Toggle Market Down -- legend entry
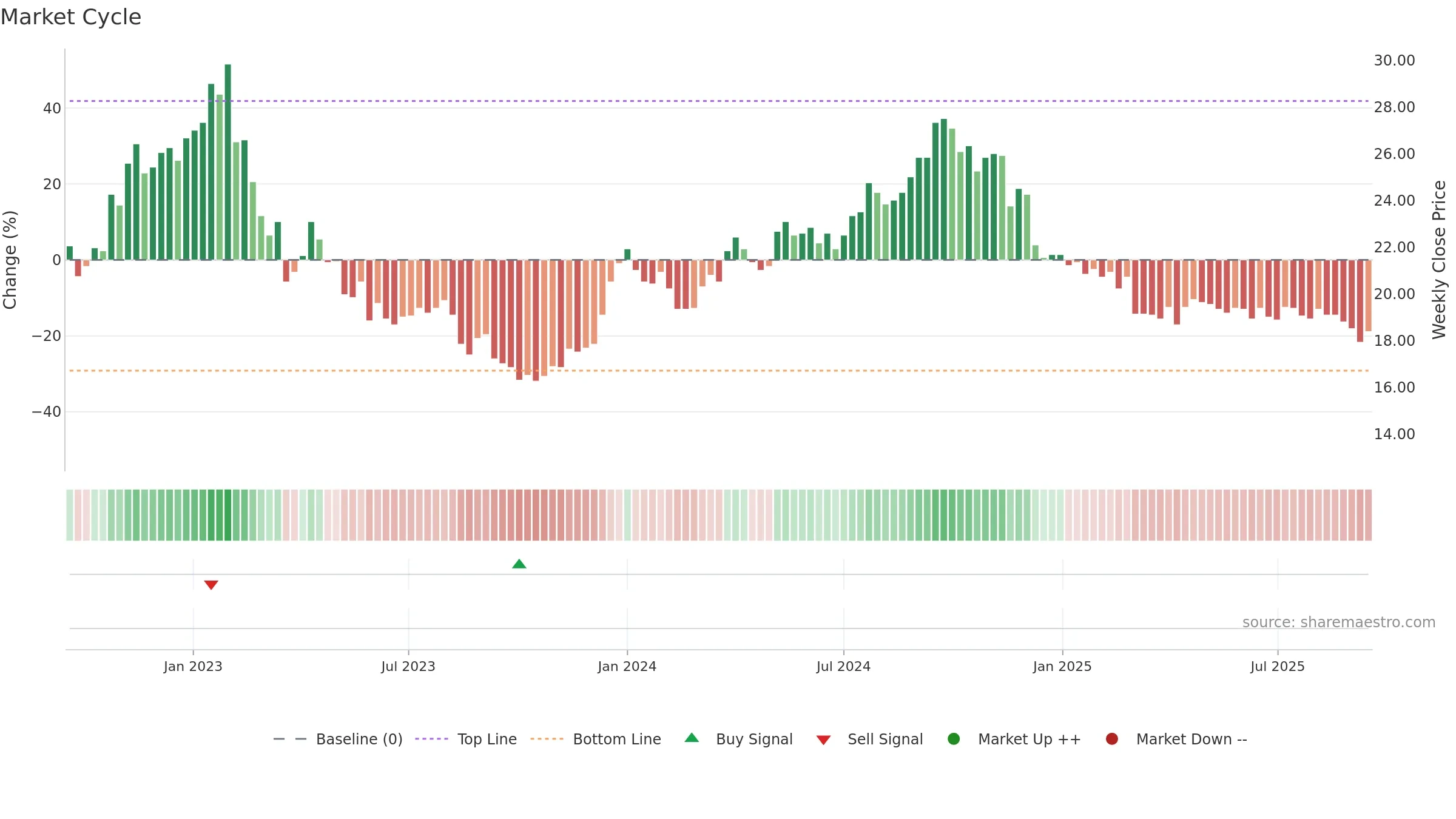1456x819 pixels. pos(1176,739)
